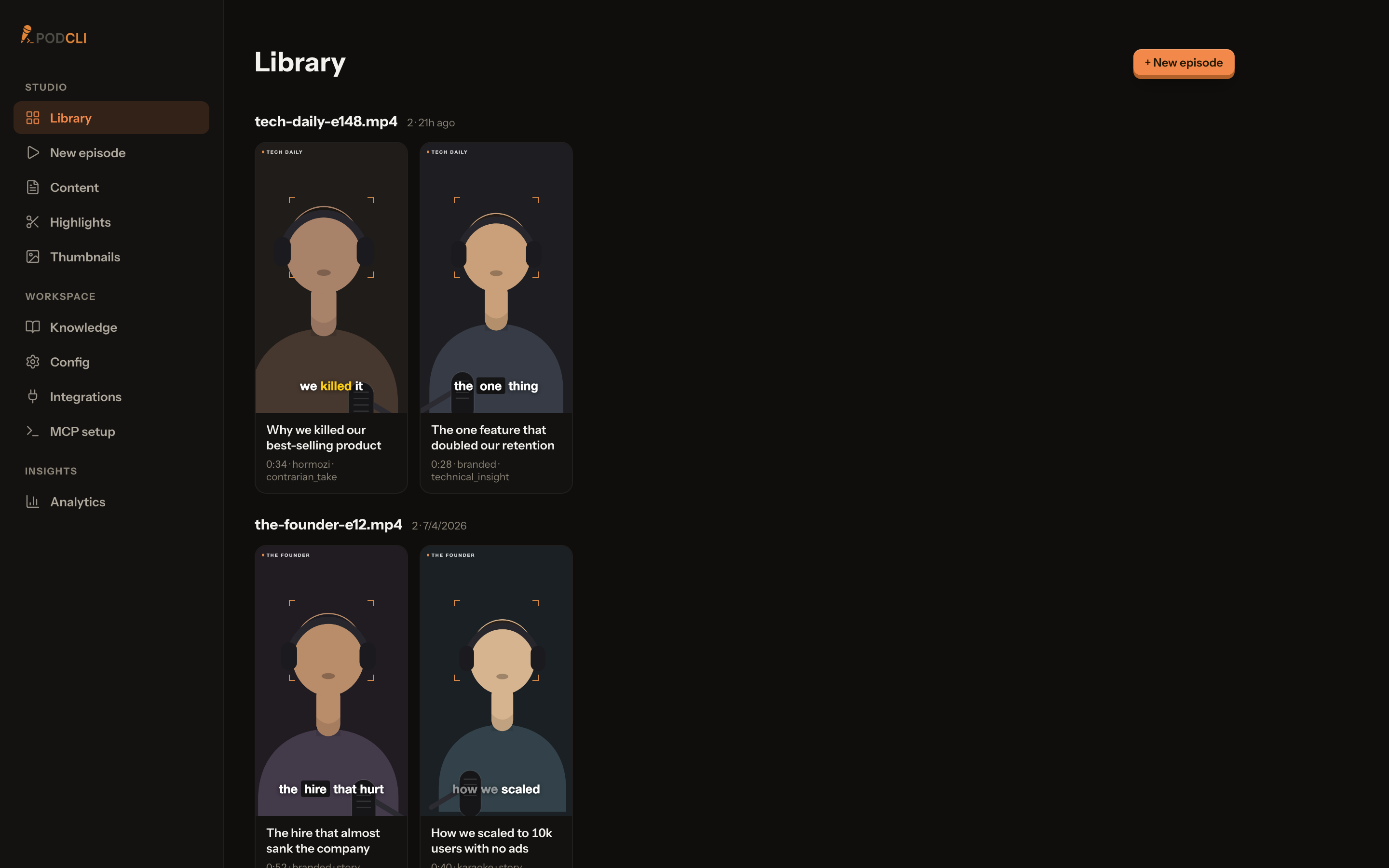This screenshot has width=1389, height=868.
Task: Click the orange + New episode button
Action: pyautogui.click(x=1184, y=63)
